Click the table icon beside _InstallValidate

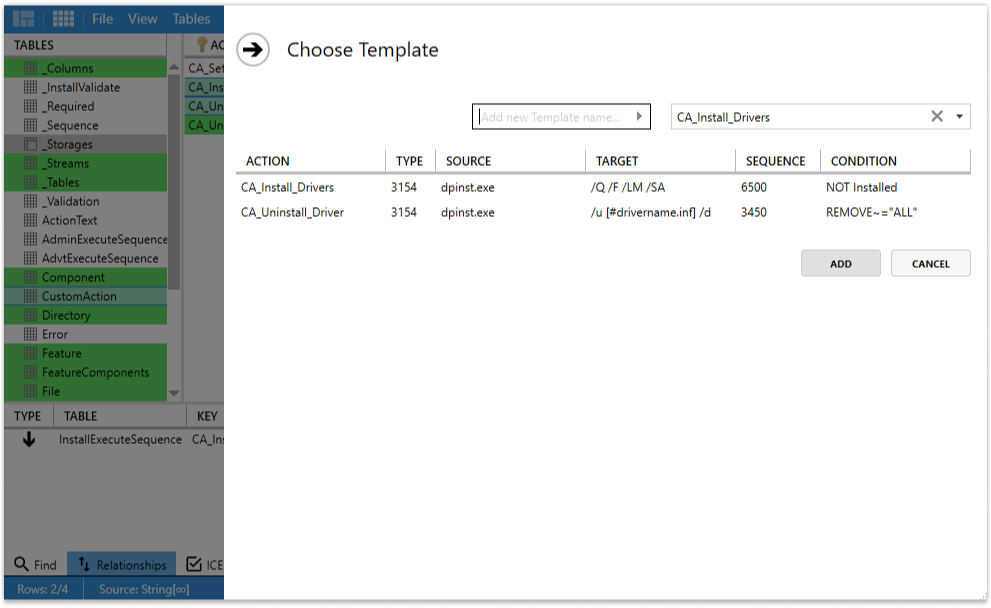click(30, 87)
